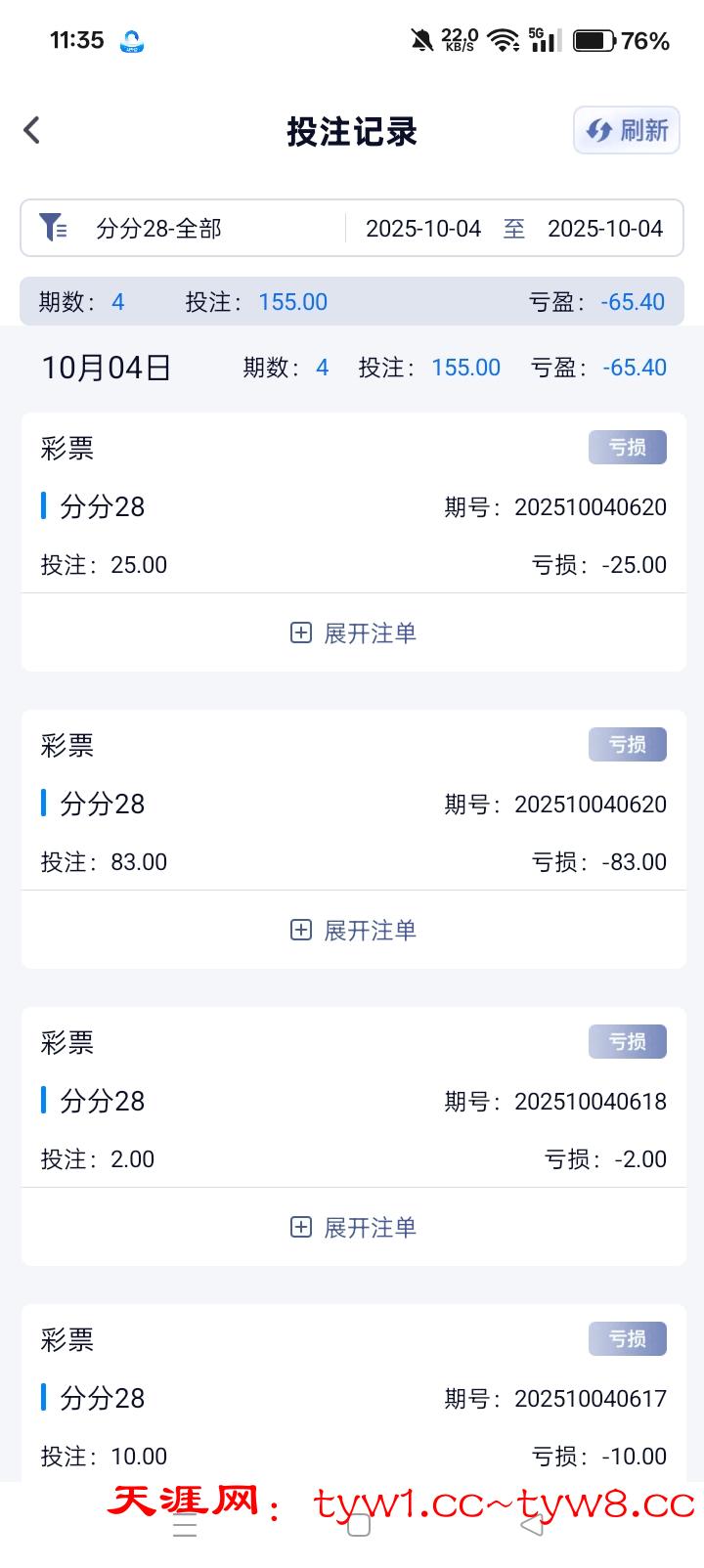This screenshot has width=704, height=1568.
Task: Tap the 亏损 badge on the 25.00 card
Action: 627,448
